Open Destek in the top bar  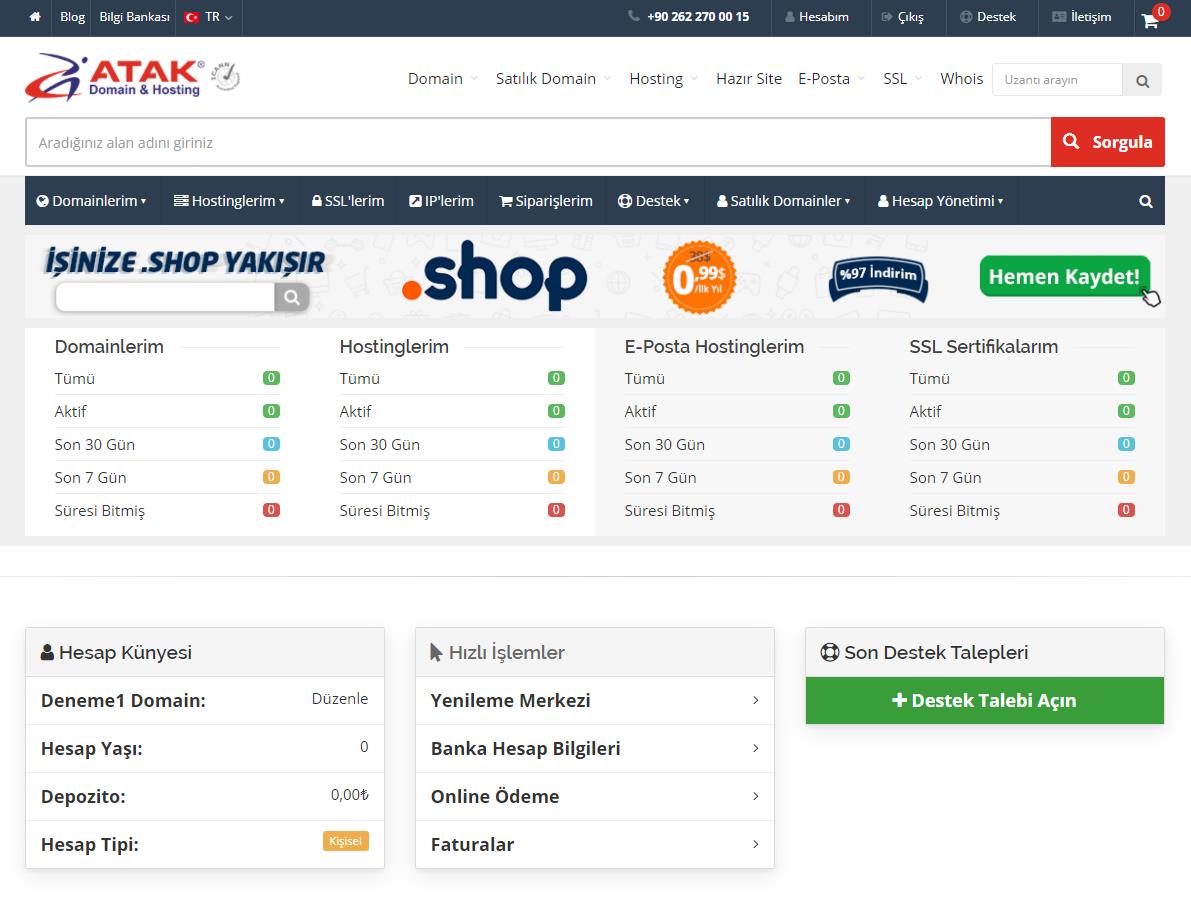[987, 17]
